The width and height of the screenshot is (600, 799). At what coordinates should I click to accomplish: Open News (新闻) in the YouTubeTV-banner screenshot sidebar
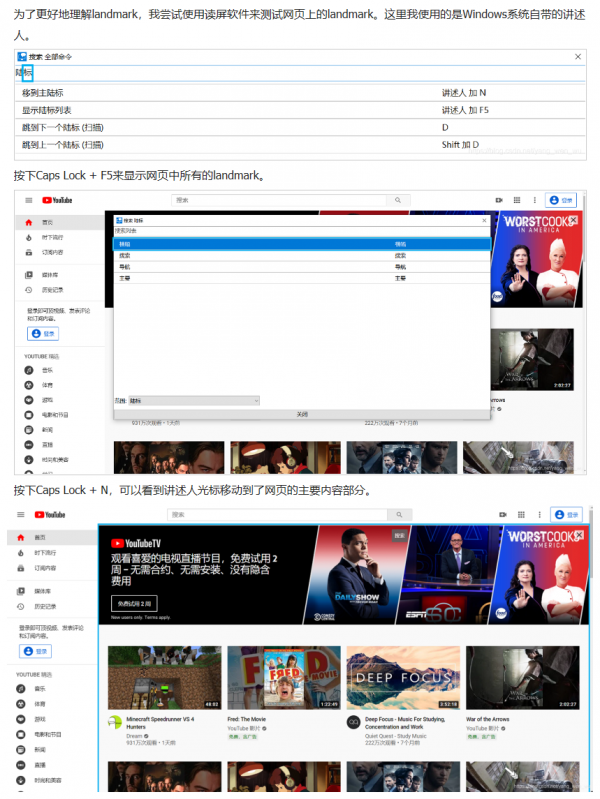(52, 750)
